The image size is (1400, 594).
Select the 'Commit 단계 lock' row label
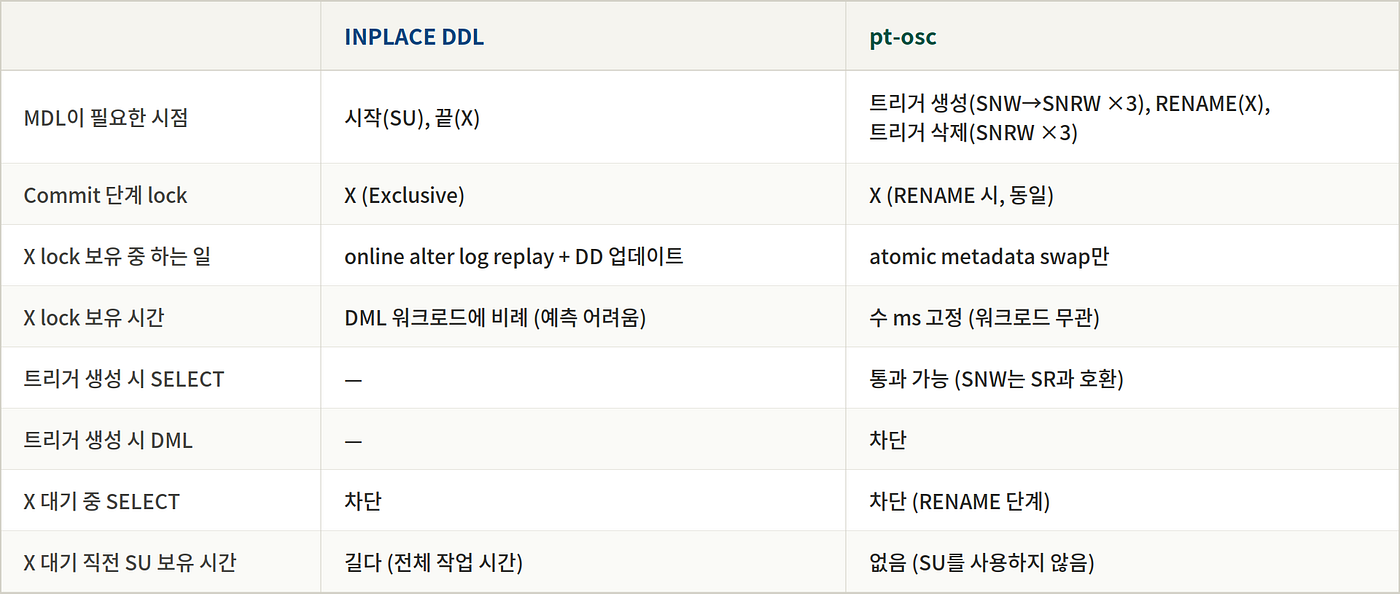pos(106,195)
